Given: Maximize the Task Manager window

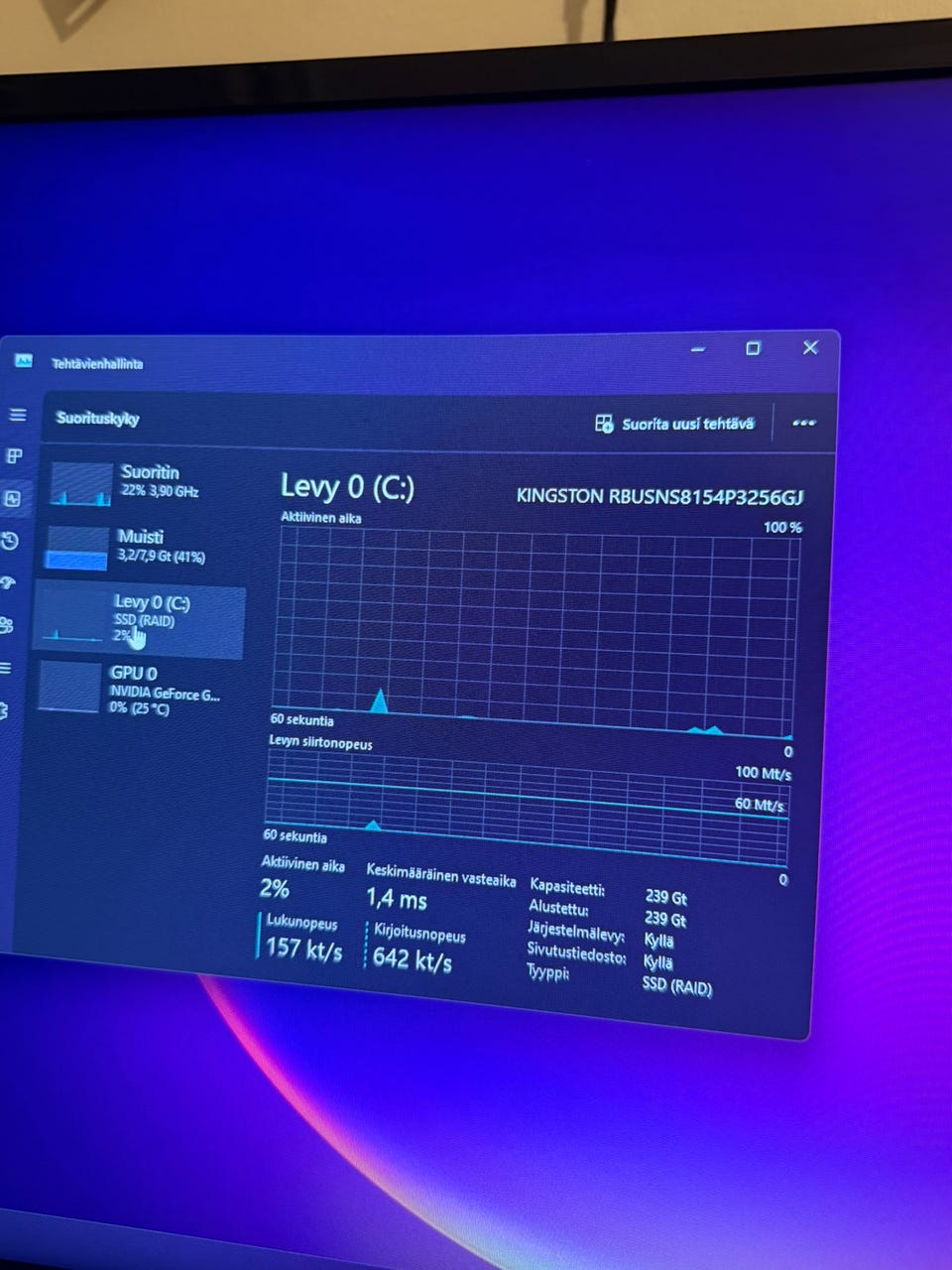Looking at the screenshot, I should point(753,348).
